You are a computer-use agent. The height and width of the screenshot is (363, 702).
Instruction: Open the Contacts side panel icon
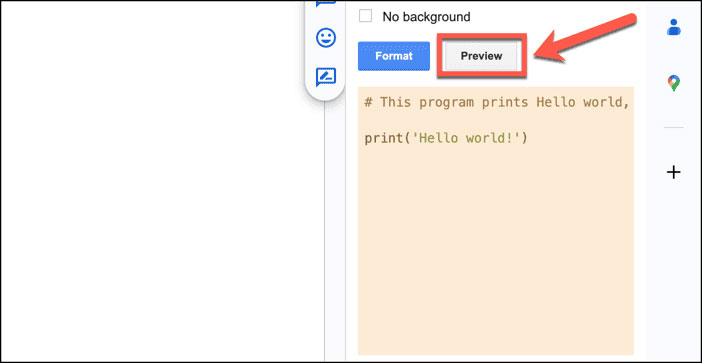coord(673,27)
